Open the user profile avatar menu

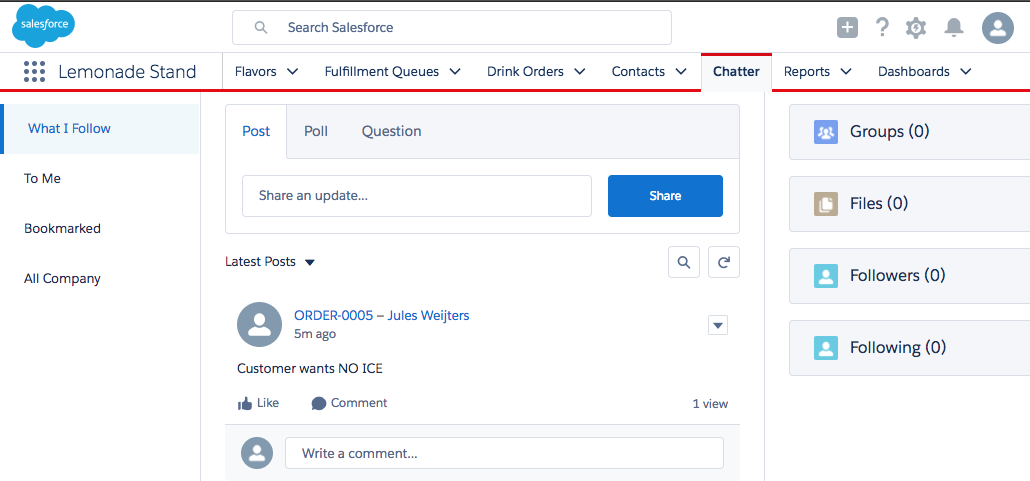997,28
